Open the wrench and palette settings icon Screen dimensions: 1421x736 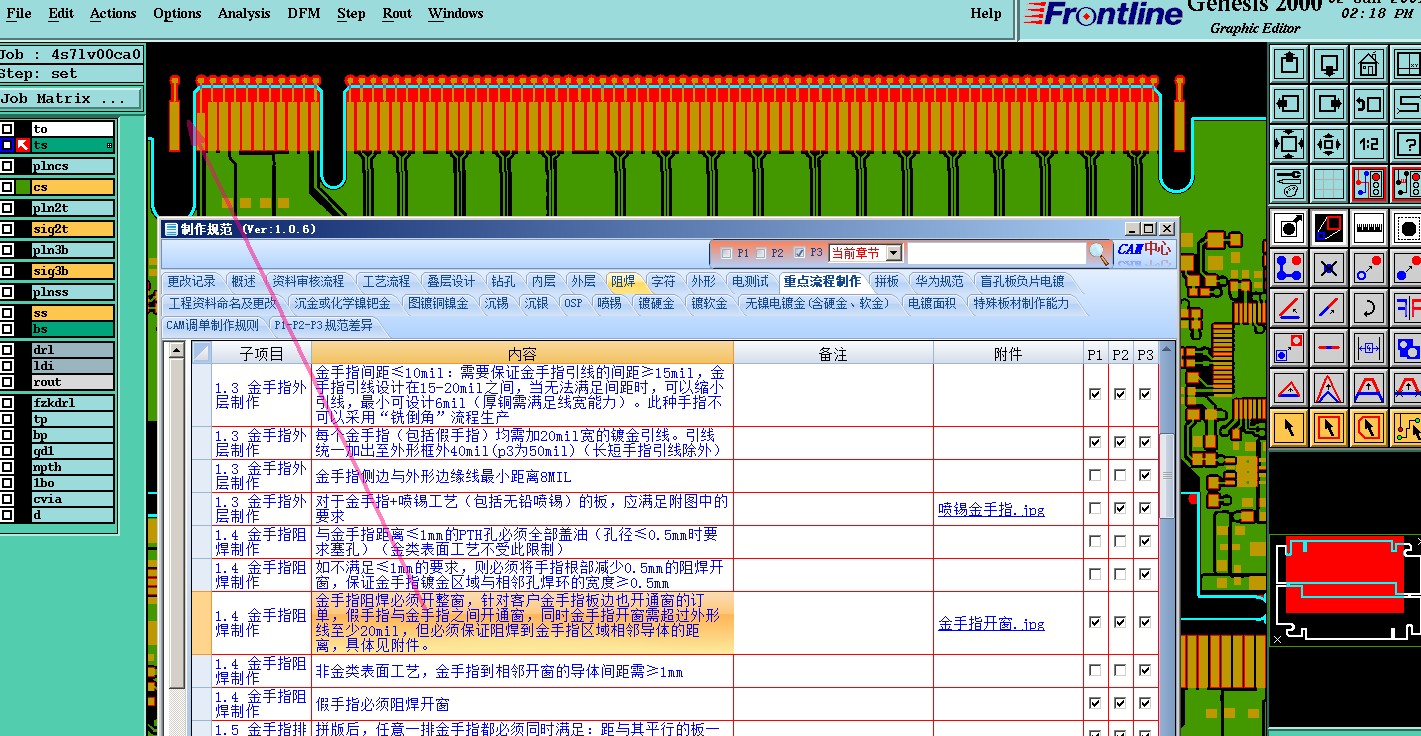[1289, 184]
